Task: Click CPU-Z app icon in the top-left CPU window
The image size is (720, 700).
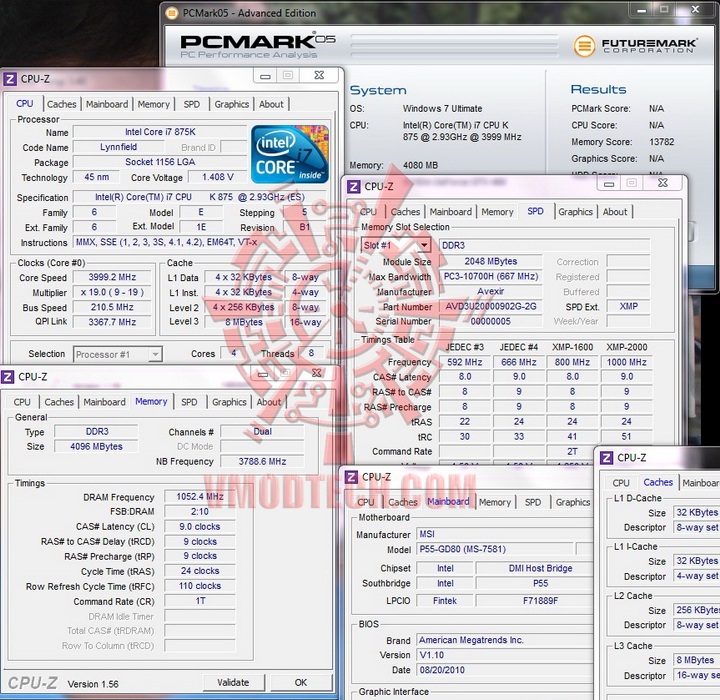Action: pos(10,79)
